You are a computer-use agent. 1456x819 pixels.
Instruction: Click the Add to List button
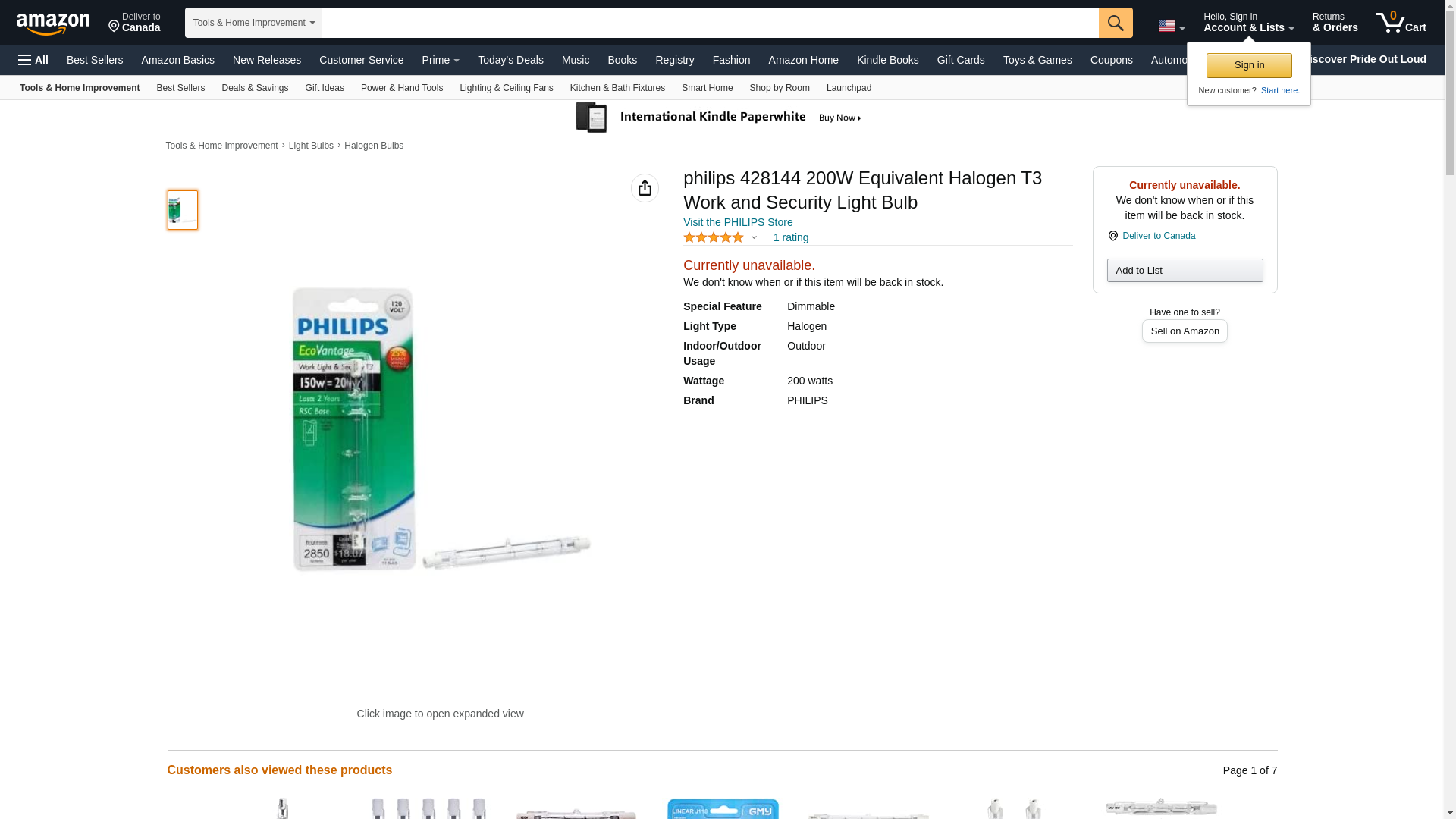click(1185, 271)
